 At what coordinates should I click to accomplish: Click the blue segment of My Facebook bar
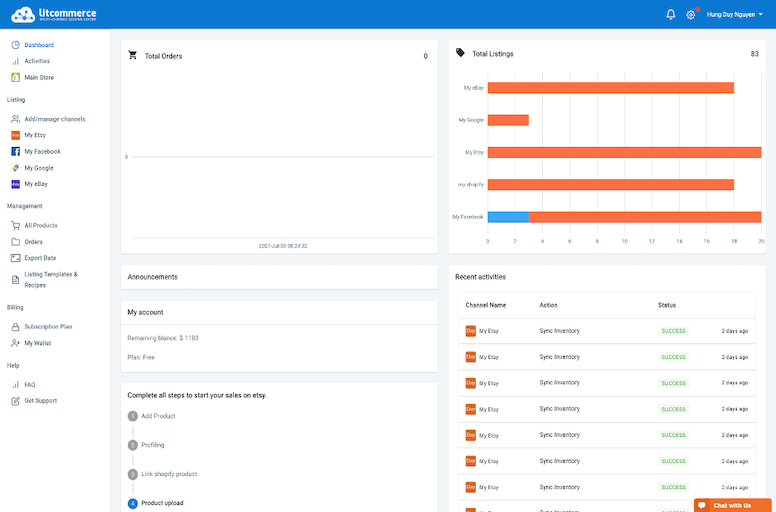click(508, 217)
